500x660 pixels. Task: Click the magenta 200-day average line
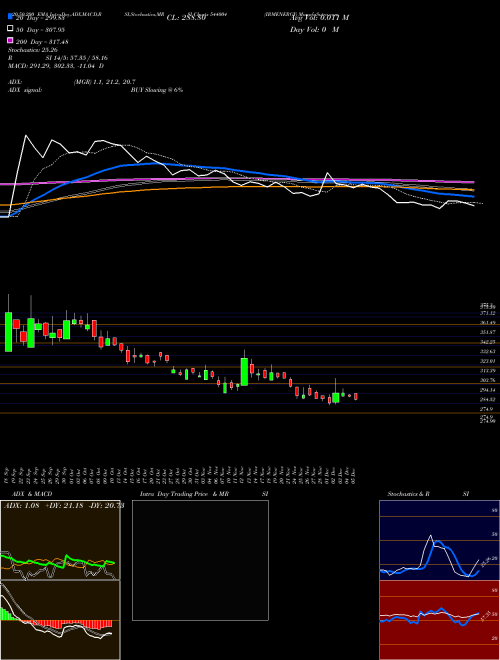(x=236, y=179)
